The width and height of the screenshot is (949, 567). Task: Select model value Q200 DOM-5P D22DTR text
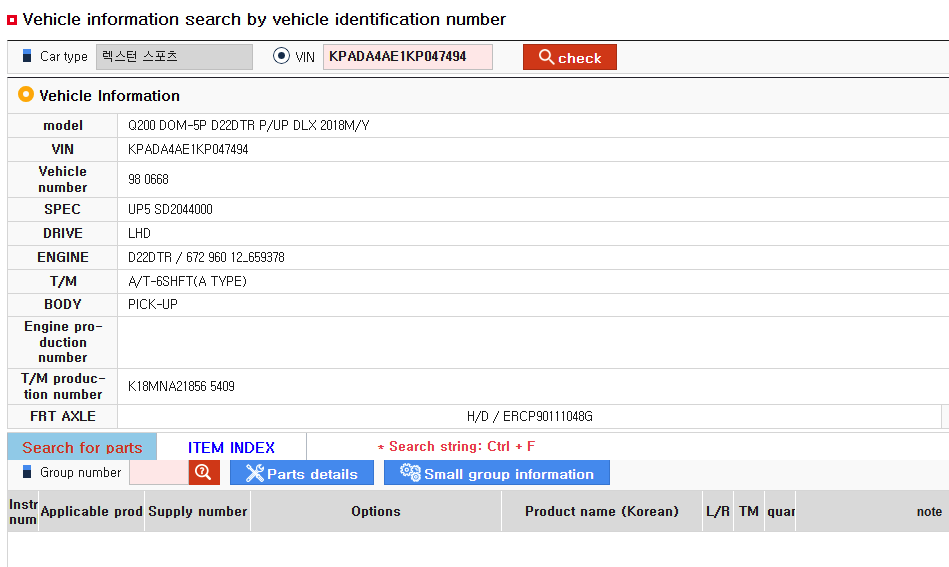tap(248, 126)
